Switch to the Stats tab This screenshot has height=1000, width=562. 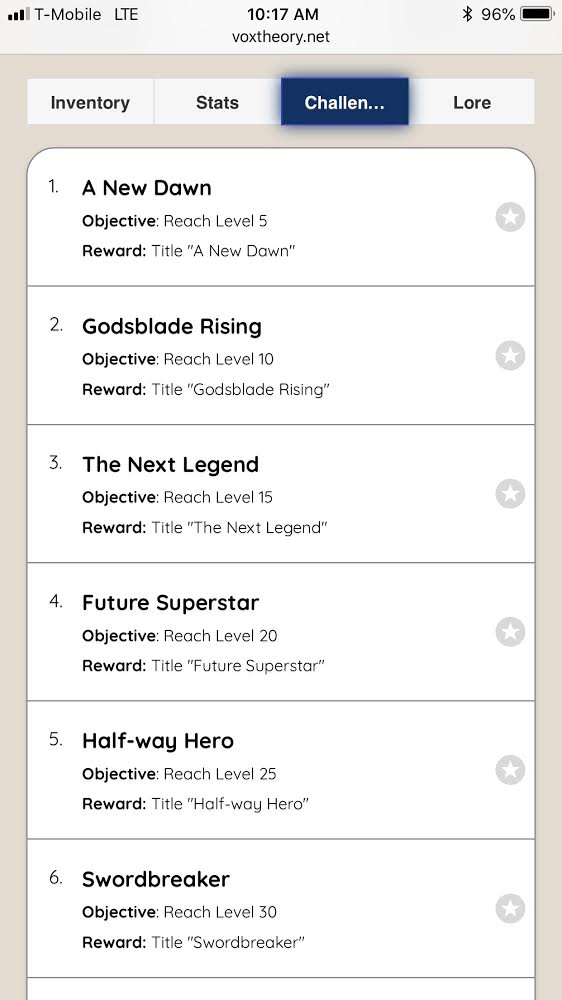click(x=218, y=102)
